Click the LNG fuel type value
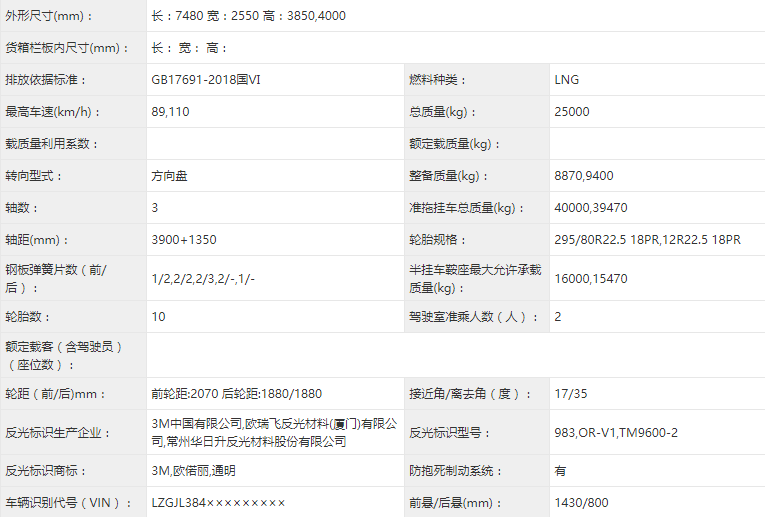 click(566, 80)
